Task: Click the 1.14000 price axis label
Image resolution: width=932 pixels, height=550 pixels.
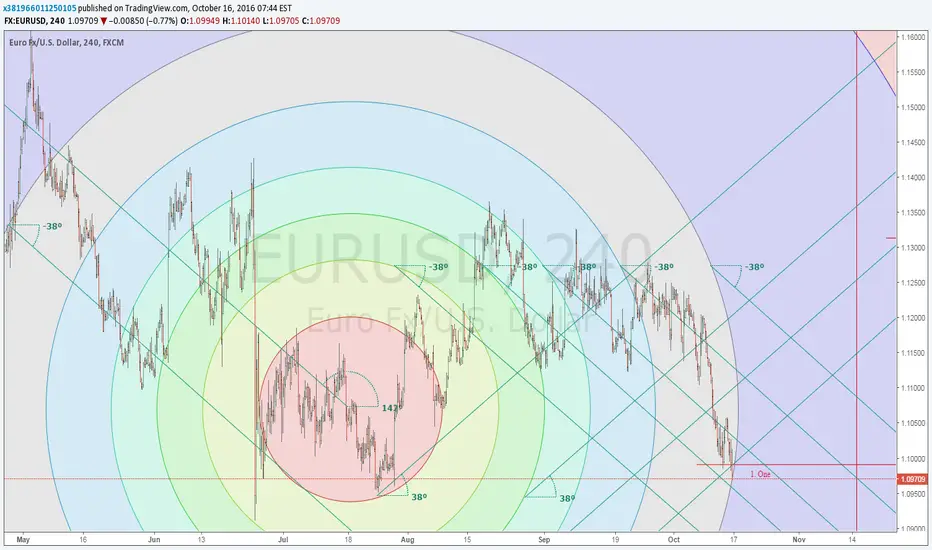Action: (x=913, y=177)
